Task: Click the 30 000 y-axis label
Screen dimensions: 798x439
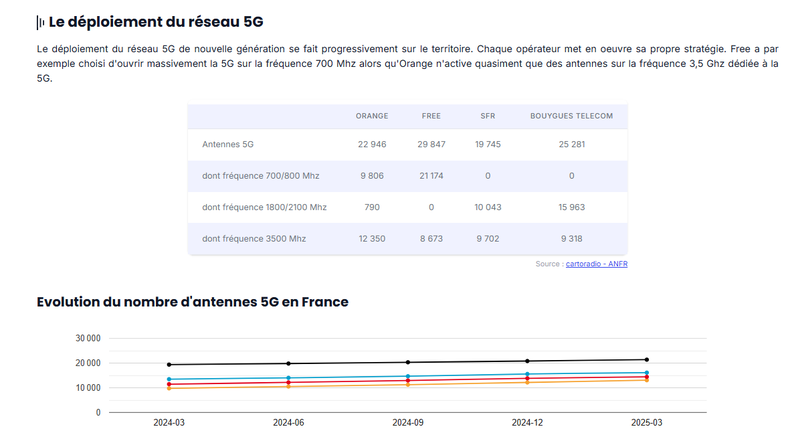Action: (x=88, y=338)
